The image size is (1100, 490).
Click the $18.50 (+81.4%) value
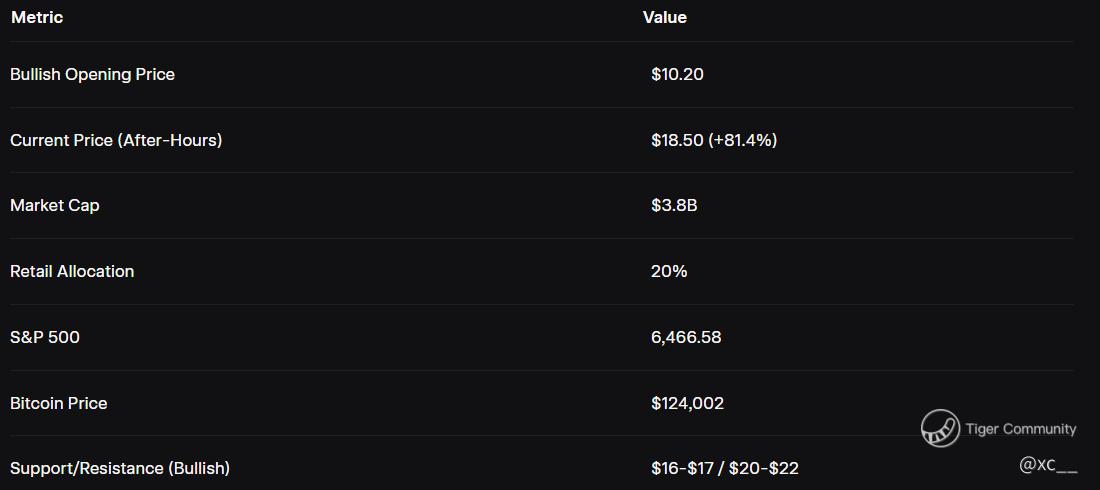click(x=713, y=140)
